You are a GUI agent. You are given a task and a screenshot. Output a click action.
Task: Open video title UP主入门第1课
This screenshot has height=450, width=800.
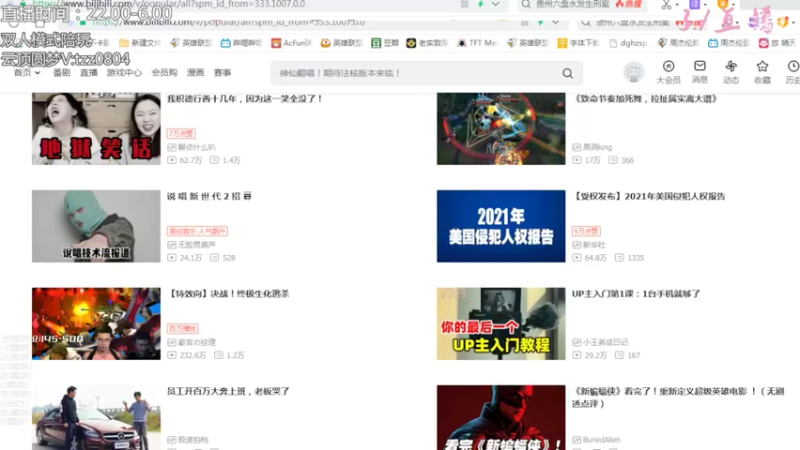(636, 294)
